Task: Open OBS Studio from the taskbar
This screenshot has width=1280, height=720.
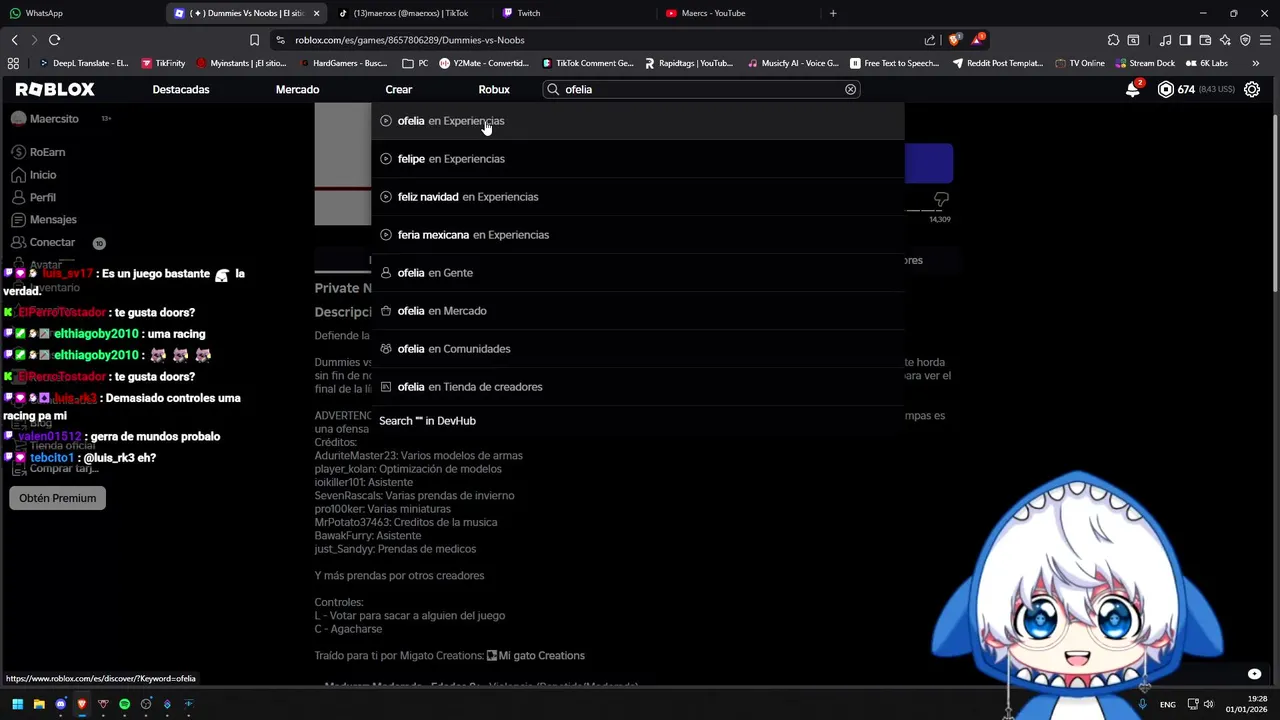Action: [x=146, y=704]
